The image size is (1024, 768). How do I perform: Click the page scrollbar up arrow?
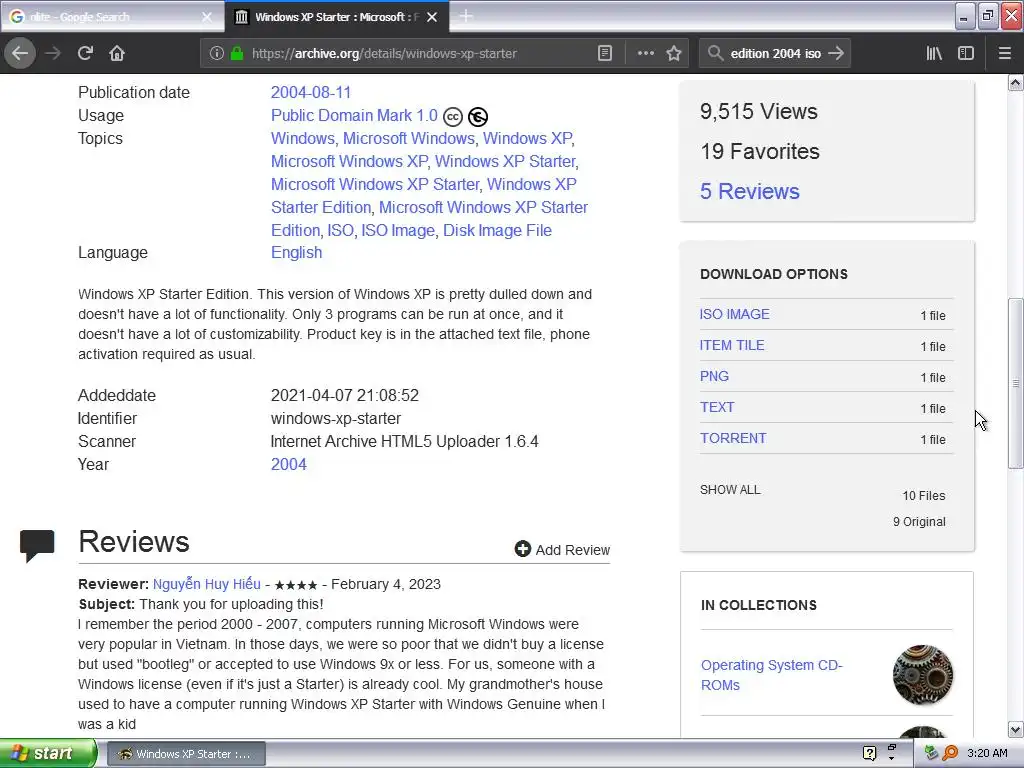click(x=1015, y=83)
